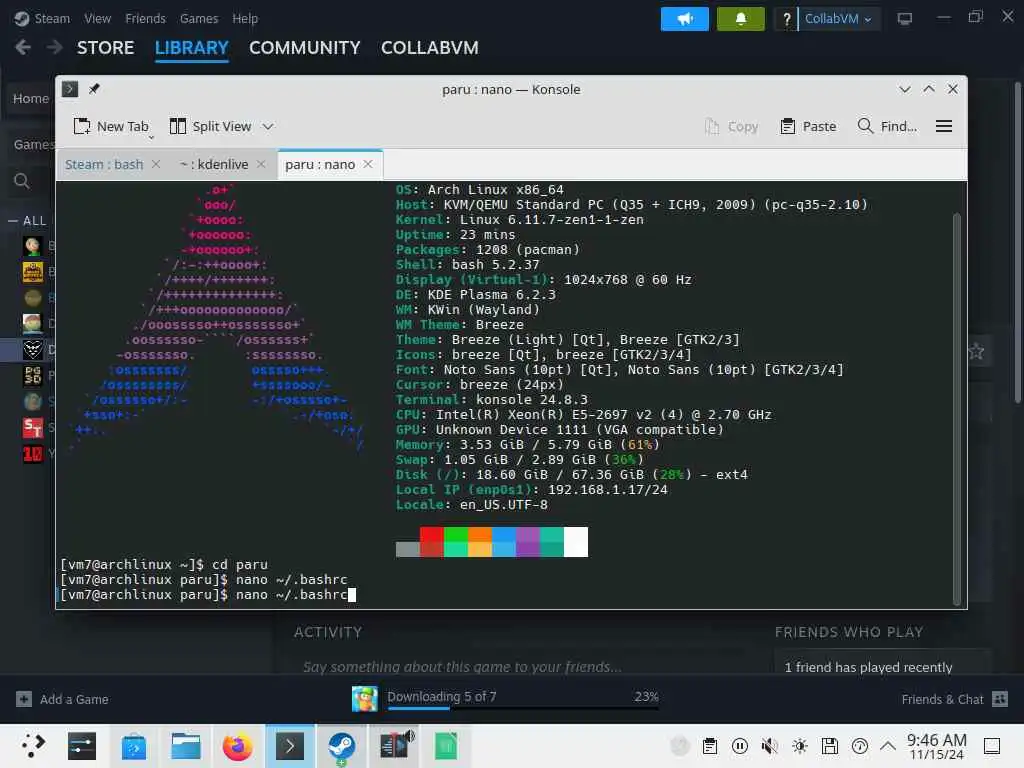
Task: Open the COLLABVM profile section
Action: (x=430, y=48)
